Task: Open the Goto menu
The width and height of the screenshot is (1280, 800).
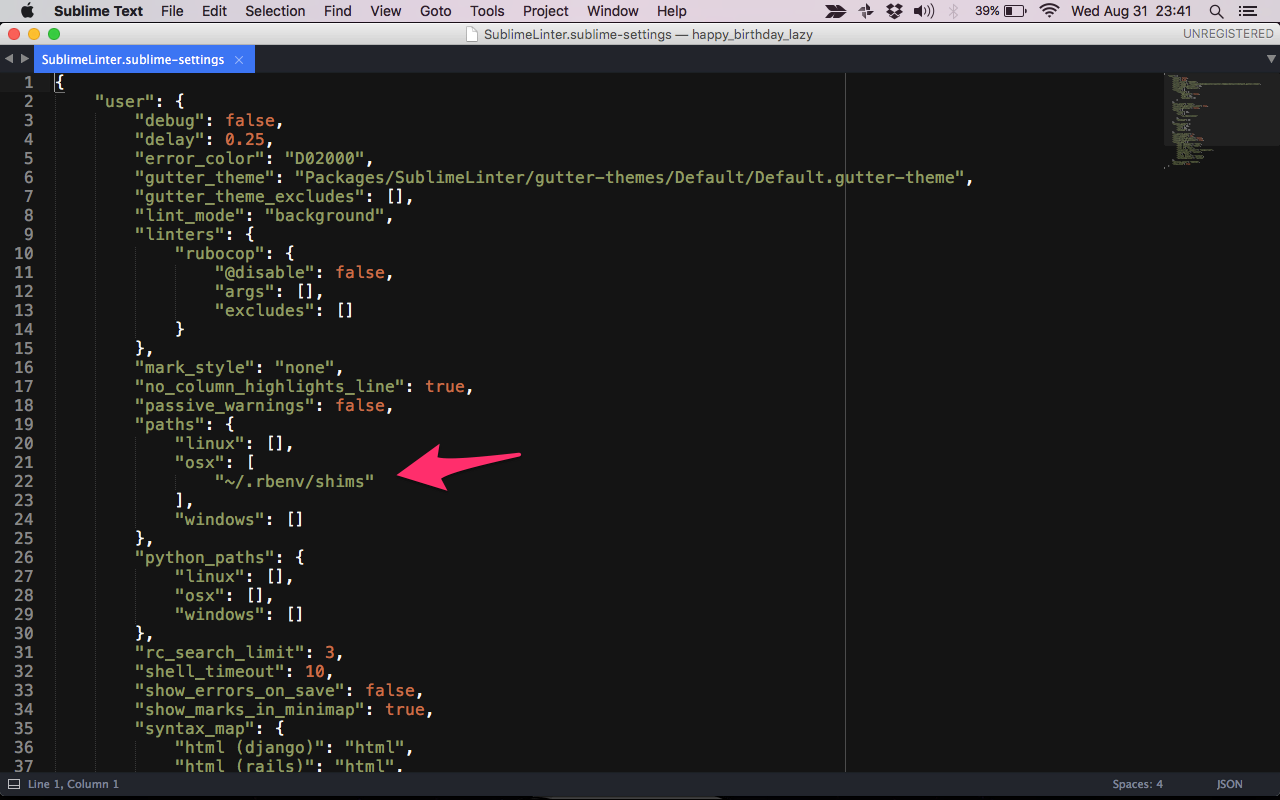Action: pyautogui.click(x=435, y=11)
